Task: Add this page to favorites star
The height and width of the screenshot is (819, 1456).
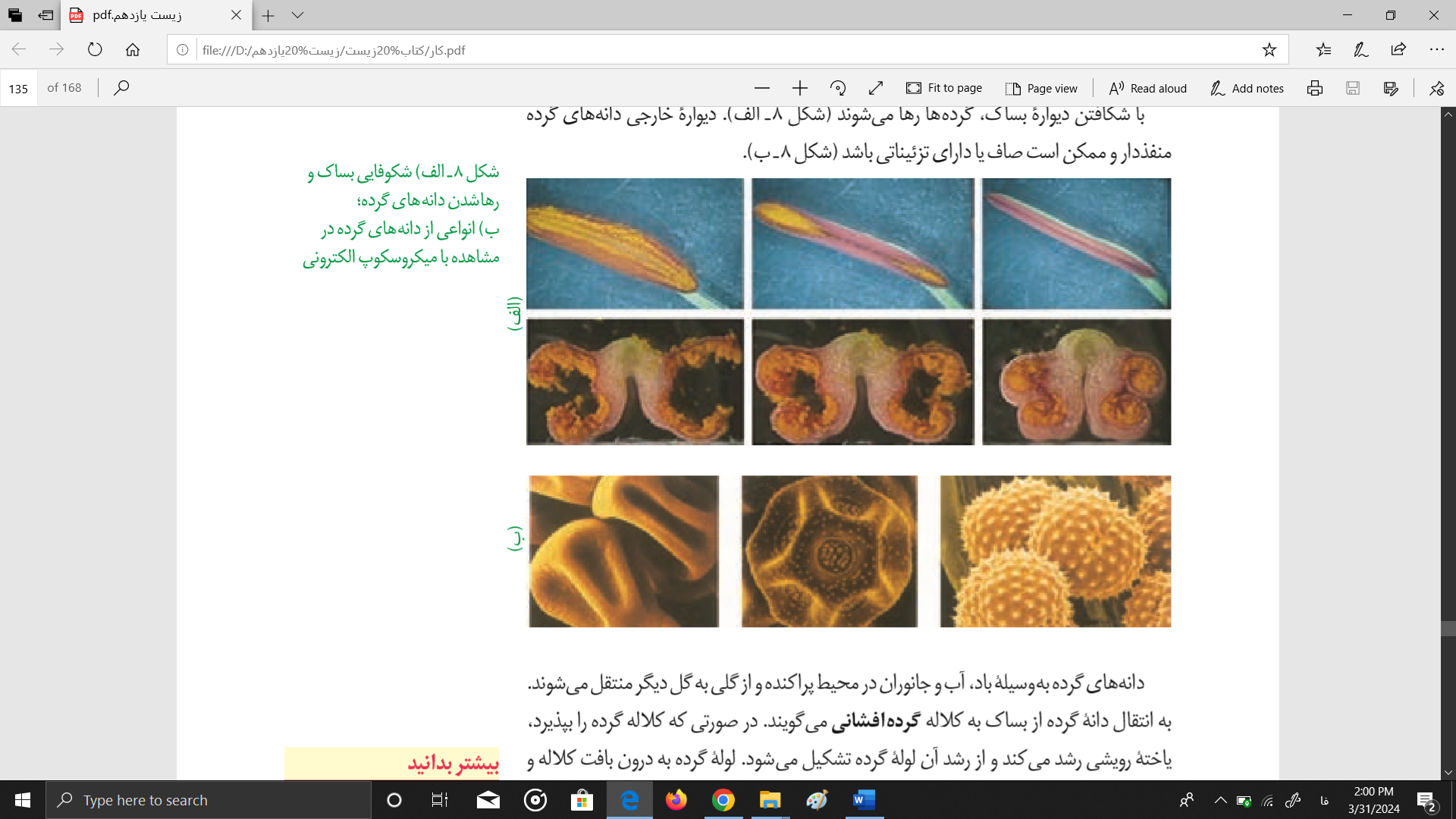Action: pos(1269,50)
